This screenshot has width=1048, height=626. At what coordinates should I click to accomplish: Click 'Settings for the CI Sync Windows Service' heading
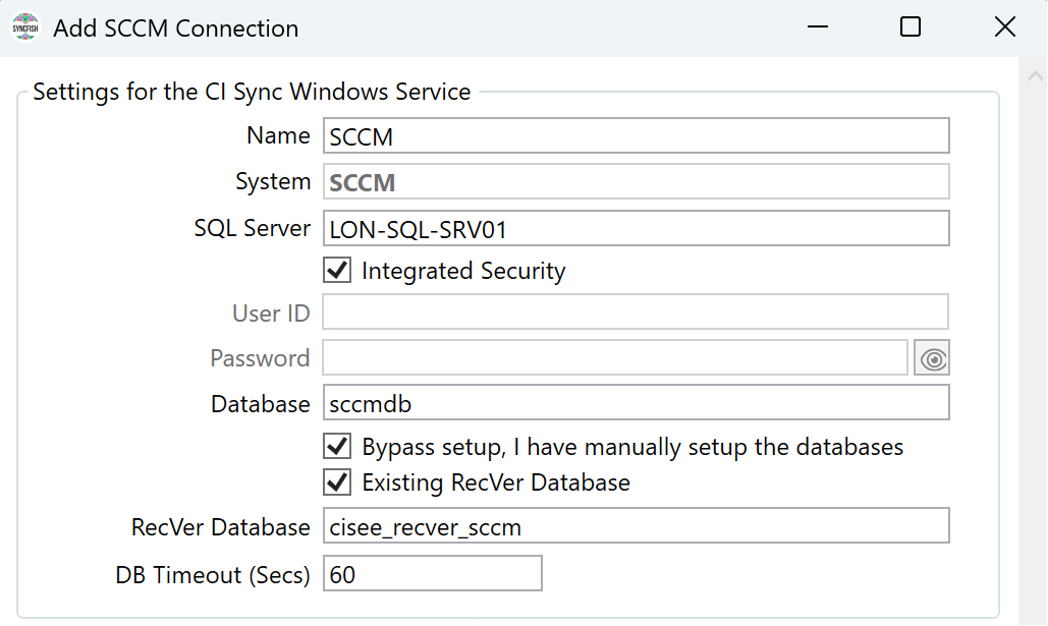click(x=251, y=92)
